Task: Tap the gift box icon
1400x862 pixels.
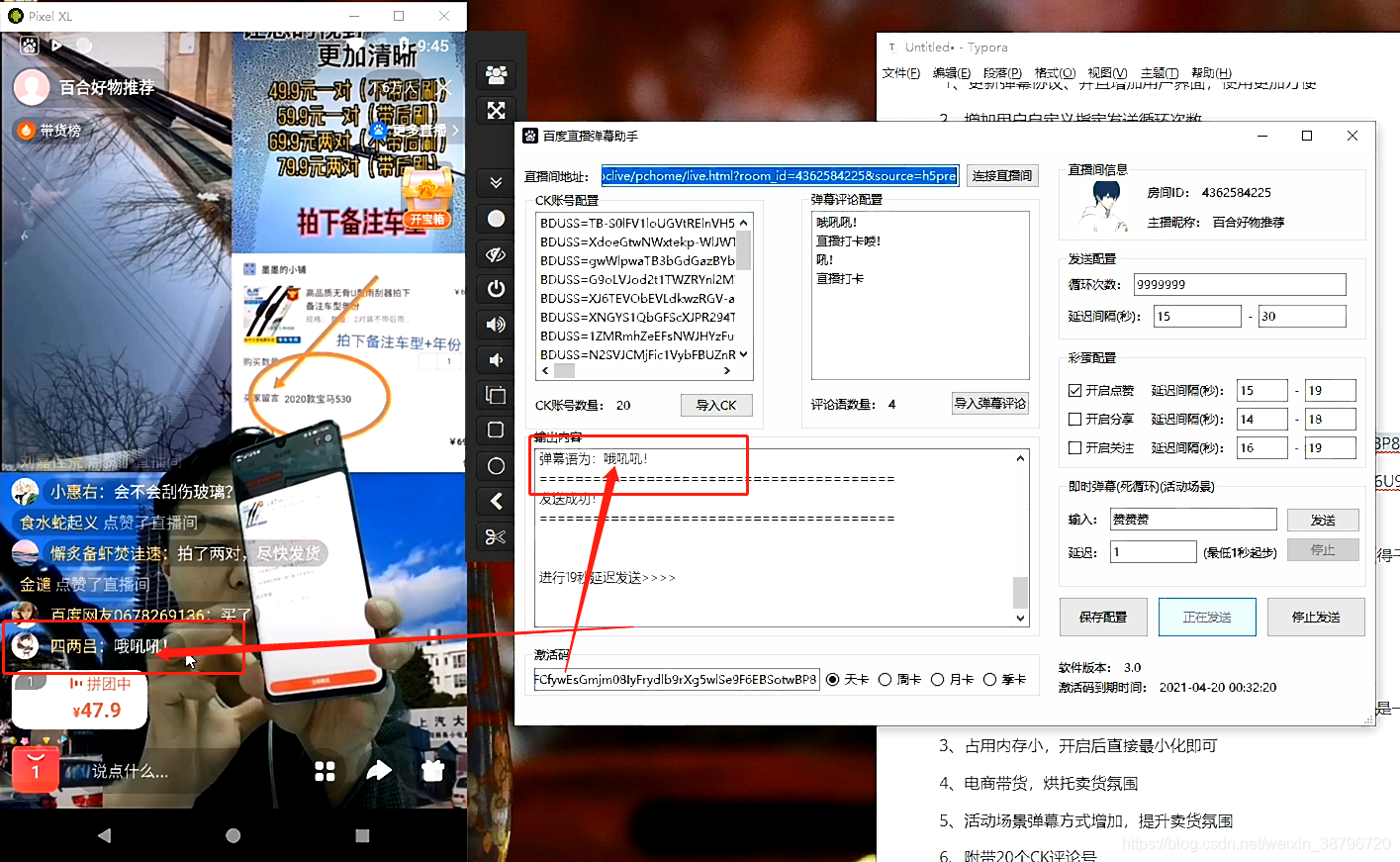Action: pyautogui.click(x=432, y=770)
